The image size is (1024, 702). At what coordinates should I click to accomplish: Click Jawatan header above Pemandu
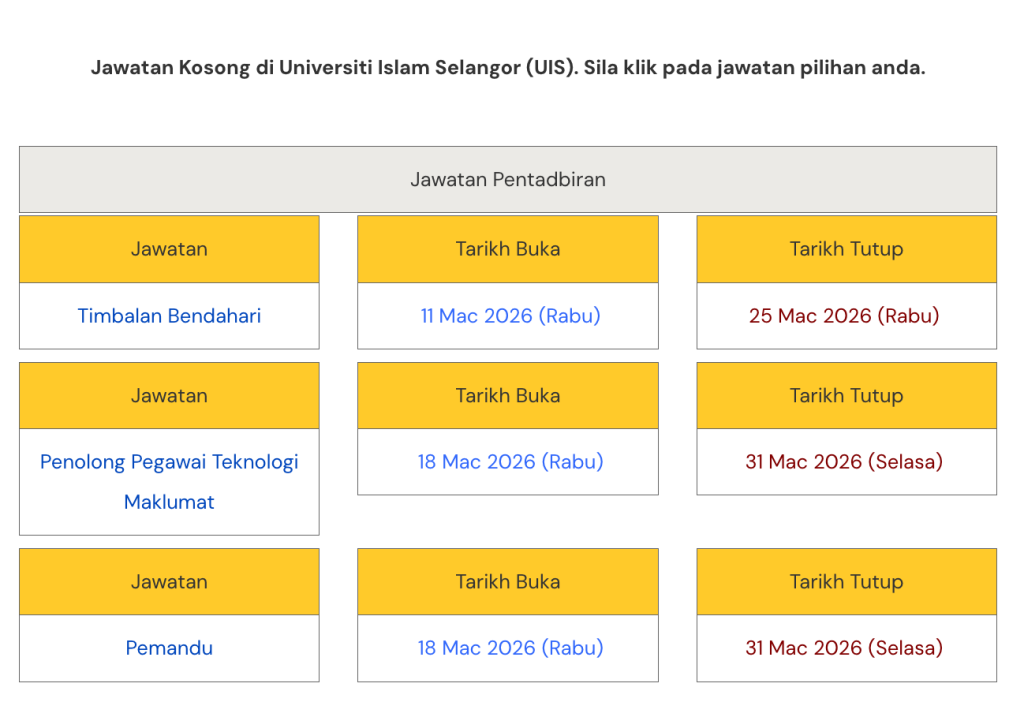pos(169,581)
